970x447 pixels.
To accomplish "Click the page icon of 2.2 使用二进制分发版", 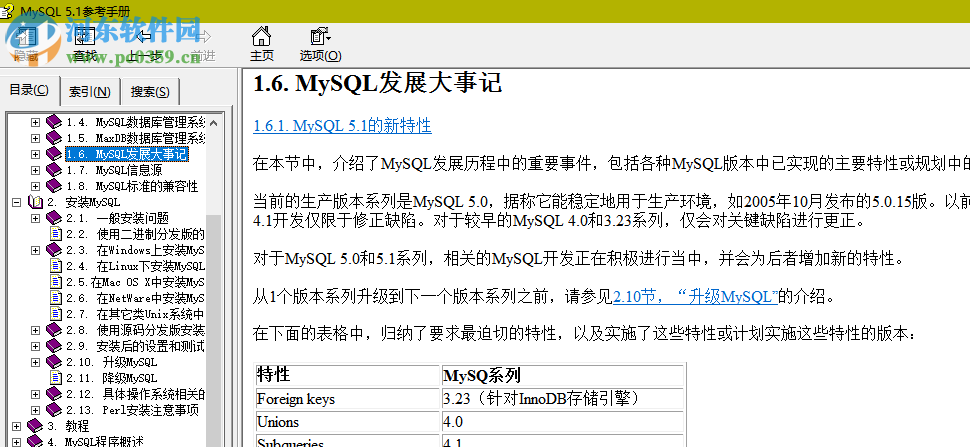I will 56,234.
